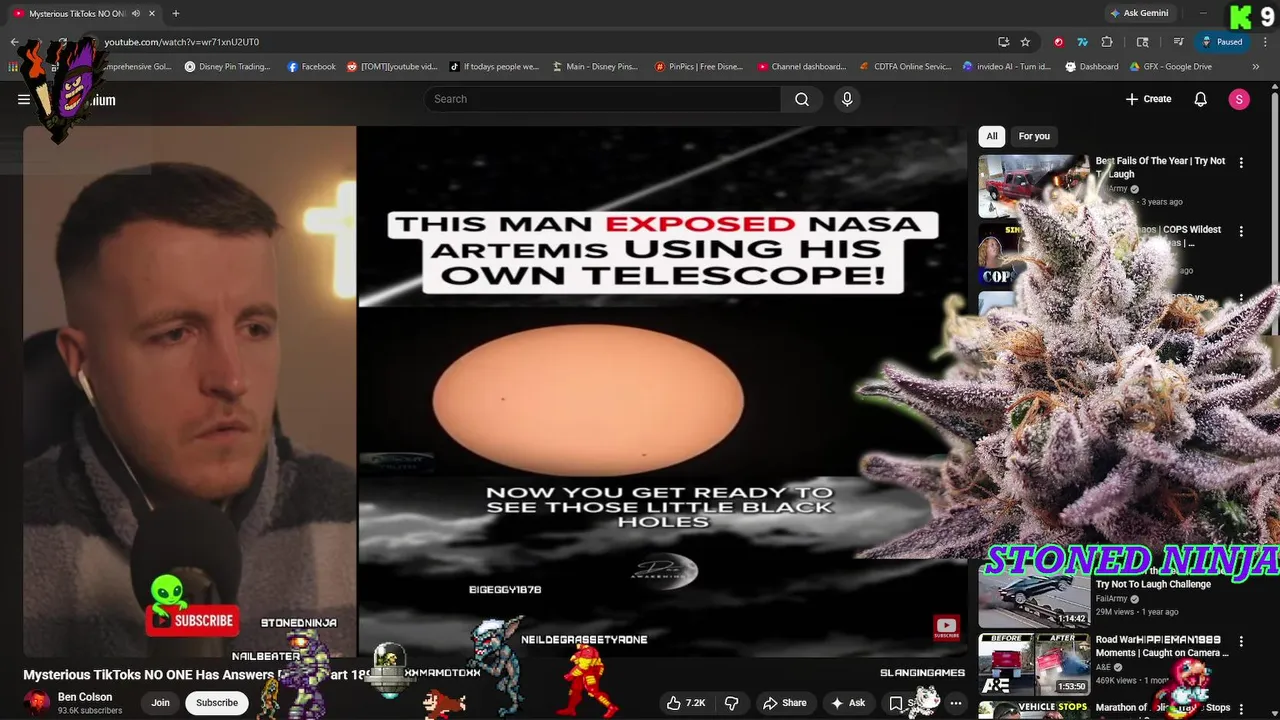This screenshot has height=720, width=1280.
Task: Bookmark this page with the star icon
Action: (1025, 42)
